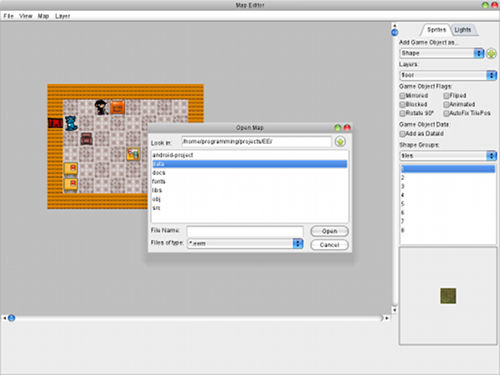
Task: Select shape 2 in shape list
Action: [x=448, y=177]
